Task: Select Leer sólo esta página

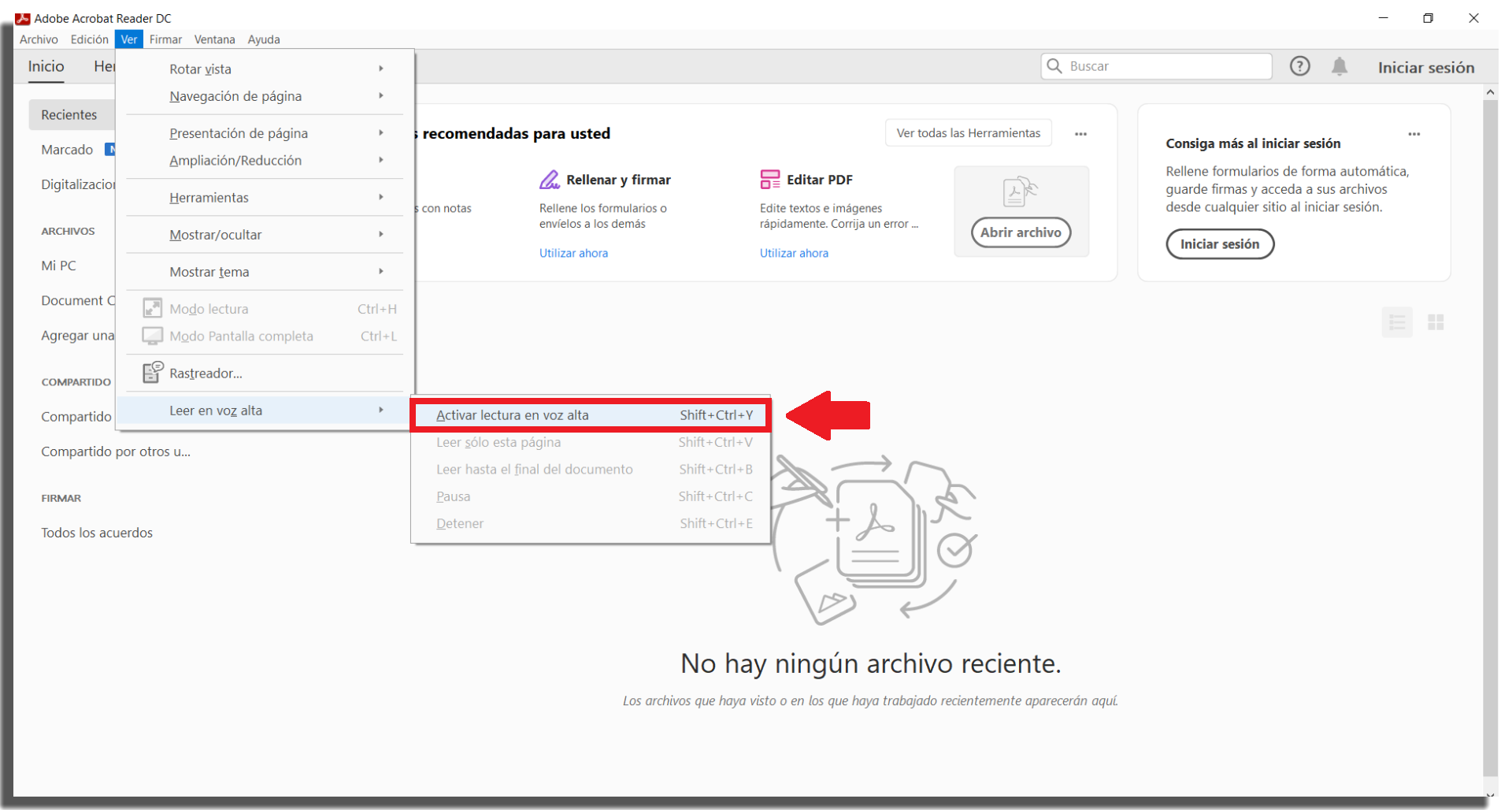Action: (x=591, y=442)
